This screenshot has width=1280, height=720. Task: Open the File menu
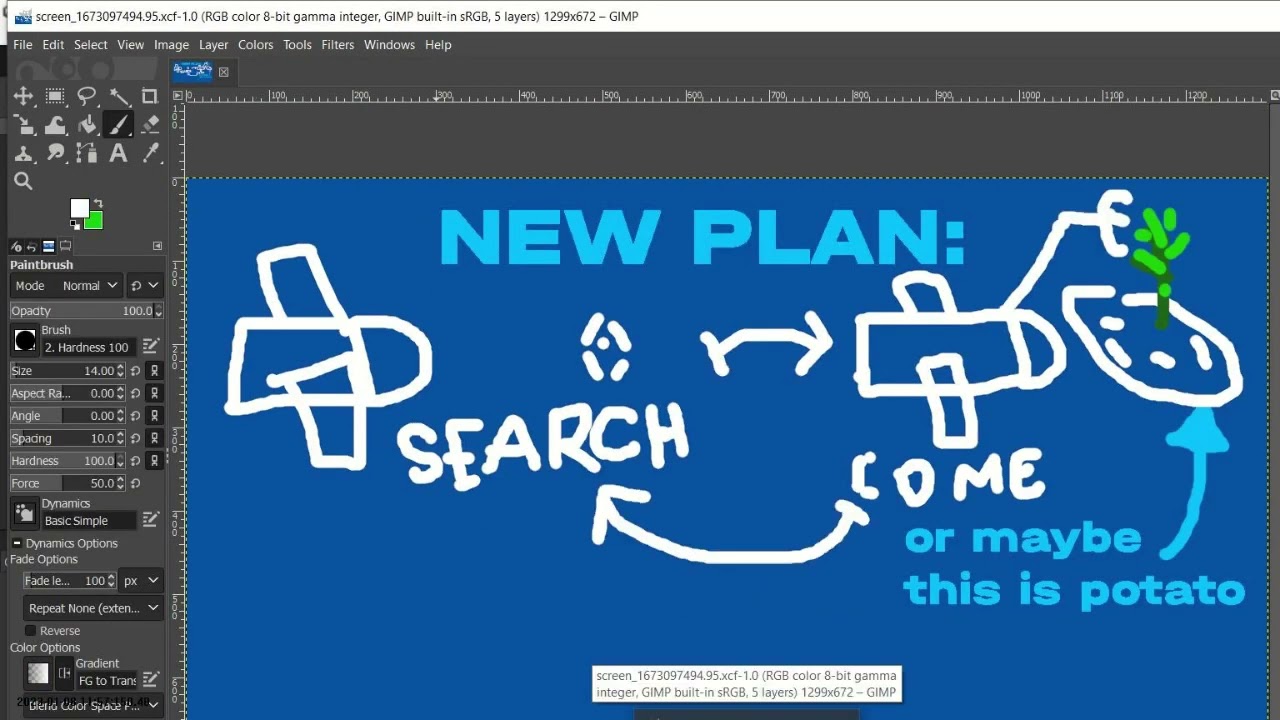click(22, 45)
